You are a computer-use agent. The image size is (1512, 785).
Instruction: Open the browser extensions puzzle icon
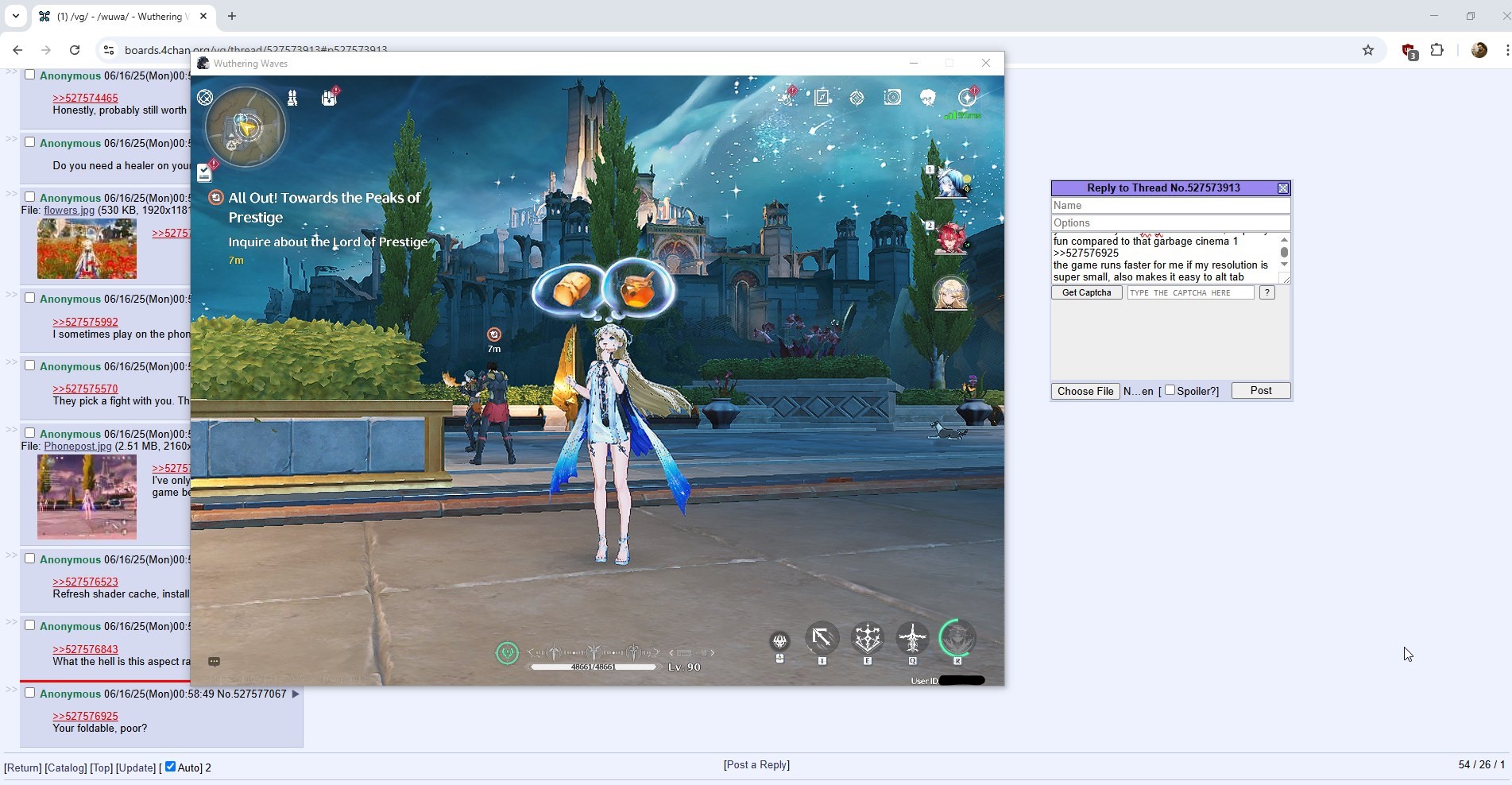click(x=1437, y=50)
